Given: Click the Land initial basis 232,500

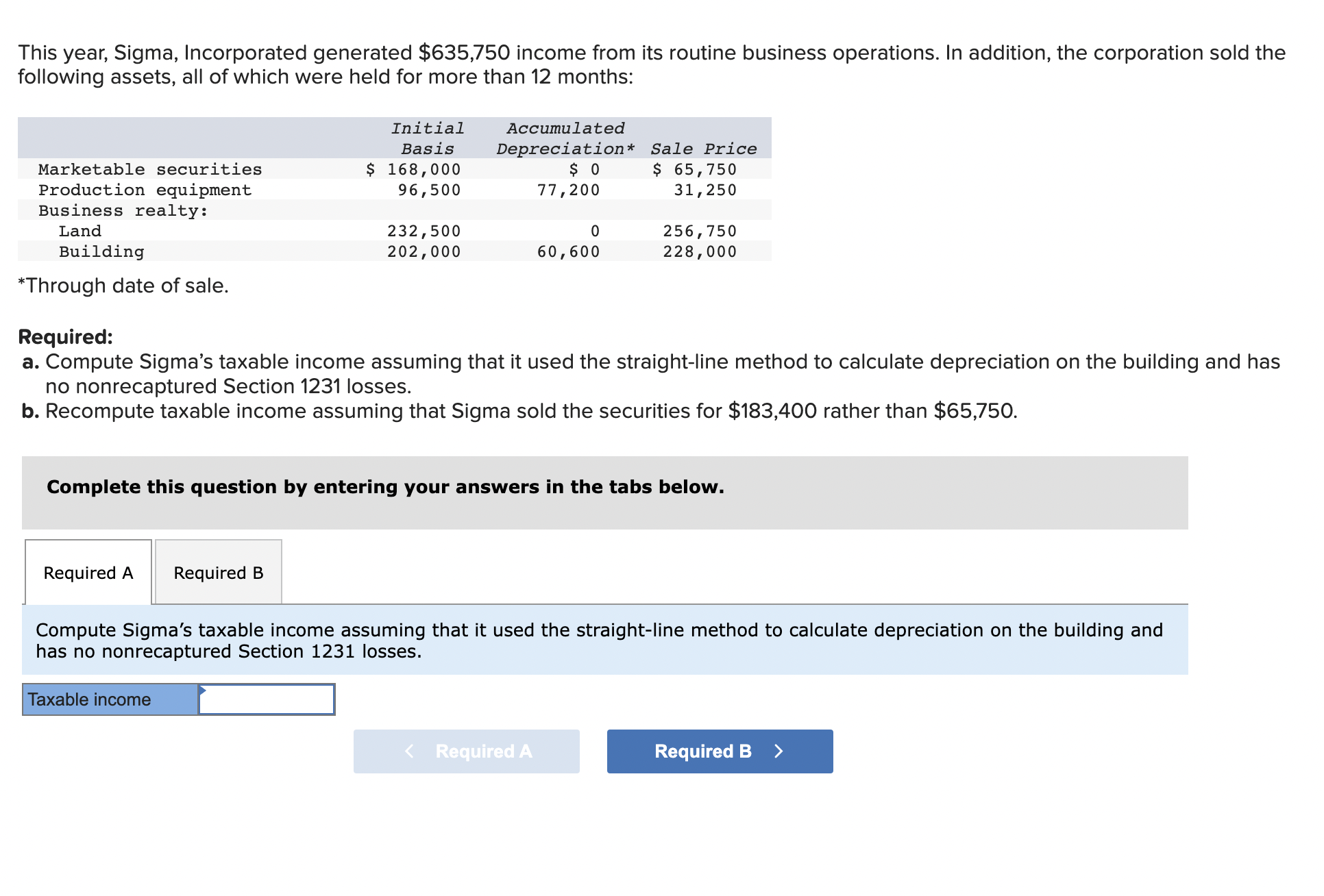Looking at the screenshot, I should (x=424, y=231).
